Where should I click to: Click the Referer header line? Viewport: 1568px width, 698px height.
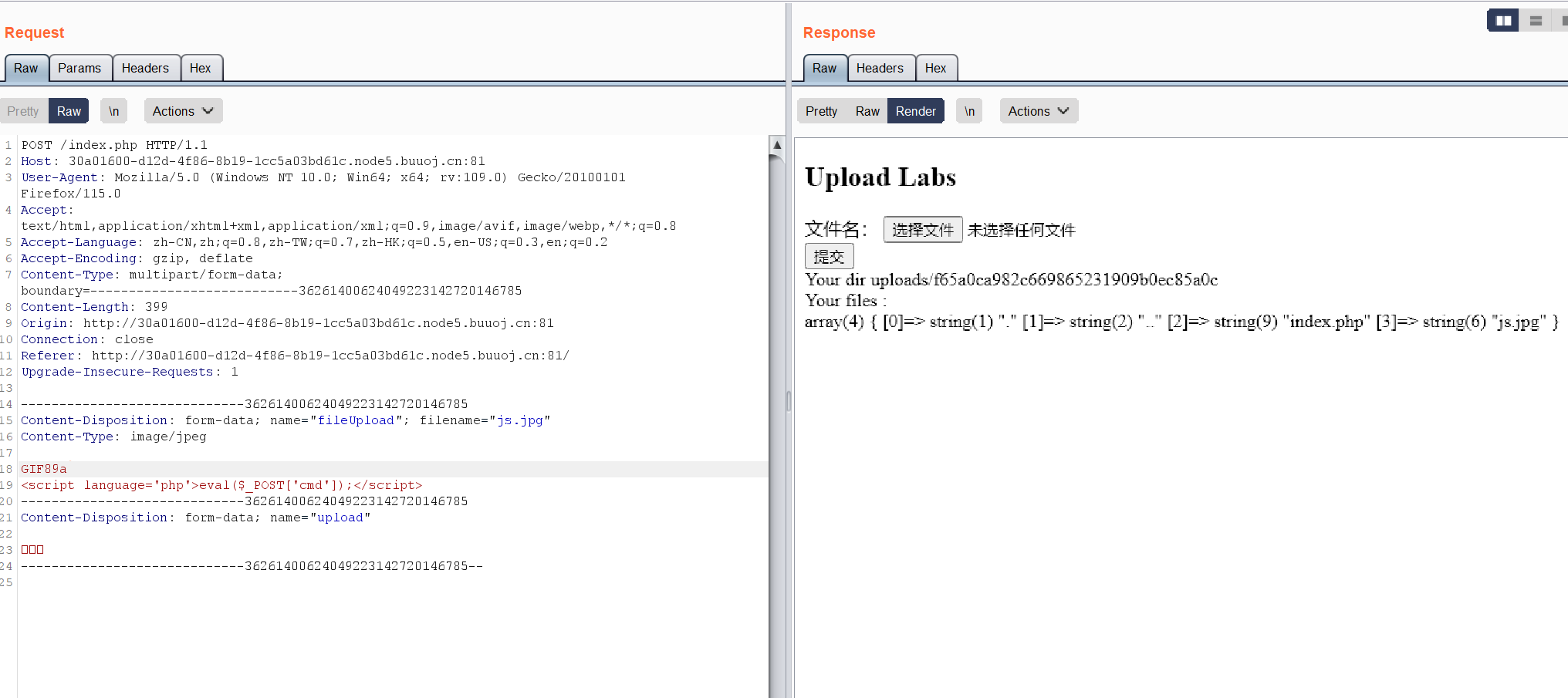(295, 356)
